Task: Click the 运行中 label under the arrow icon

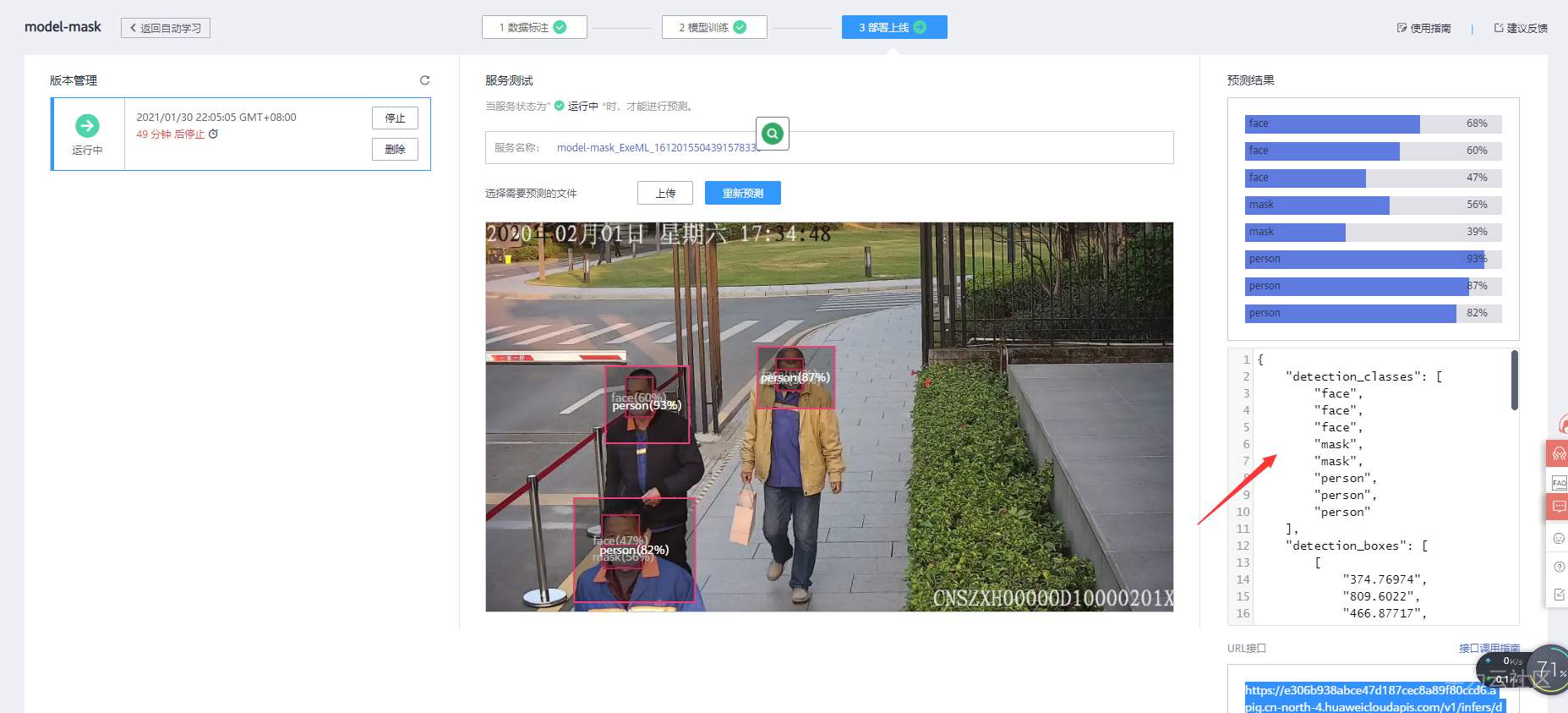Action: [87, 151]
